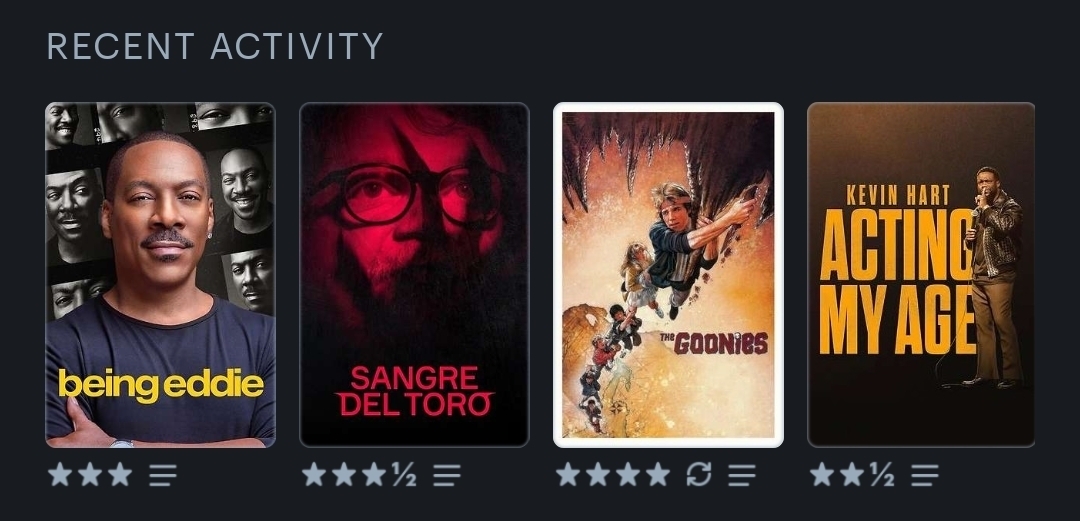Open the review icon under Sangre Del Toro

coord(447,475)
